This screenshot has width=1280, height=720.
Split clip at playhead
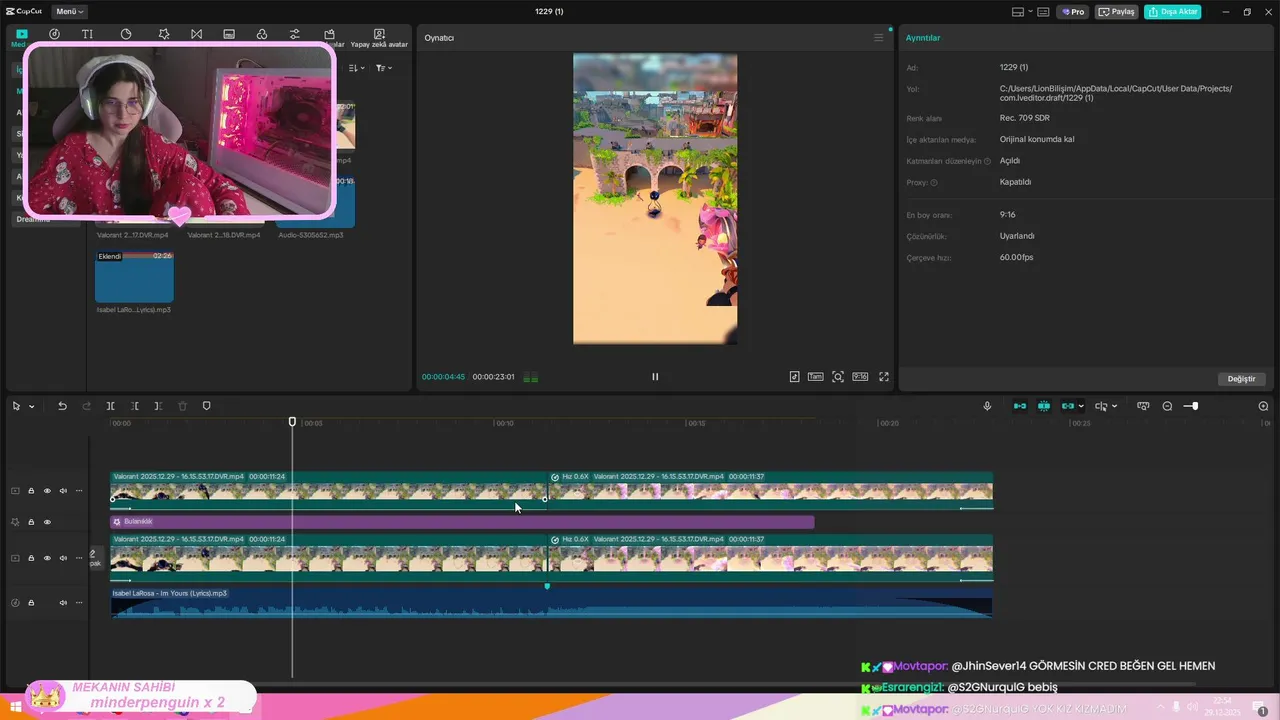tap(110, 406)
